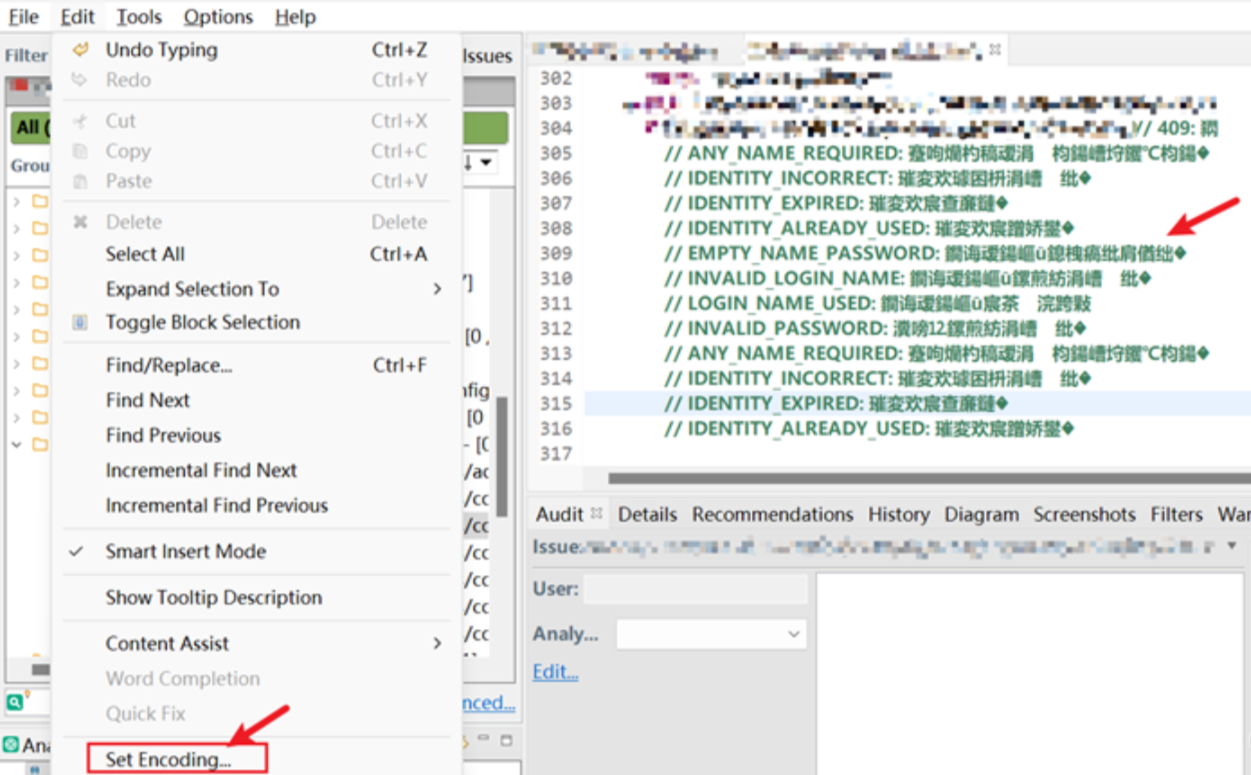This screenshot has width=1251, height=775.
Task: Click IDENTITY_ALREADY_USED on line 316
Action: 869,429
